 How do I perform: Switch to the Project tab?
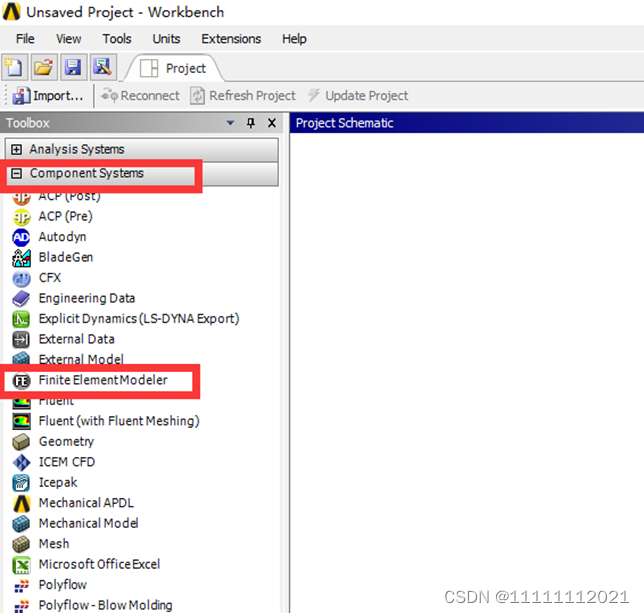pyautogui.click(x=173, y=68)
